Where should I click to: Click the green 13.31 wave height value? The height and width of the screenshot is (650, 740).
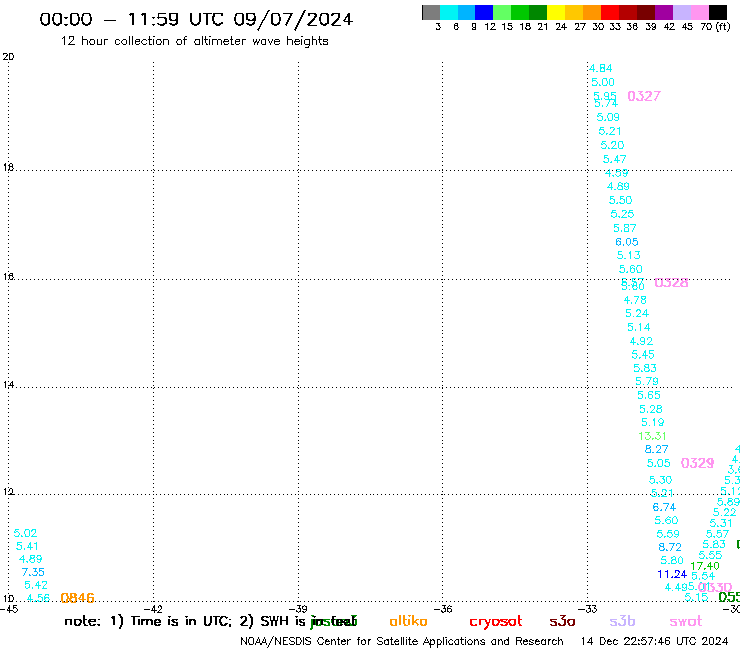pyautogui.click(x=652, y=436)
